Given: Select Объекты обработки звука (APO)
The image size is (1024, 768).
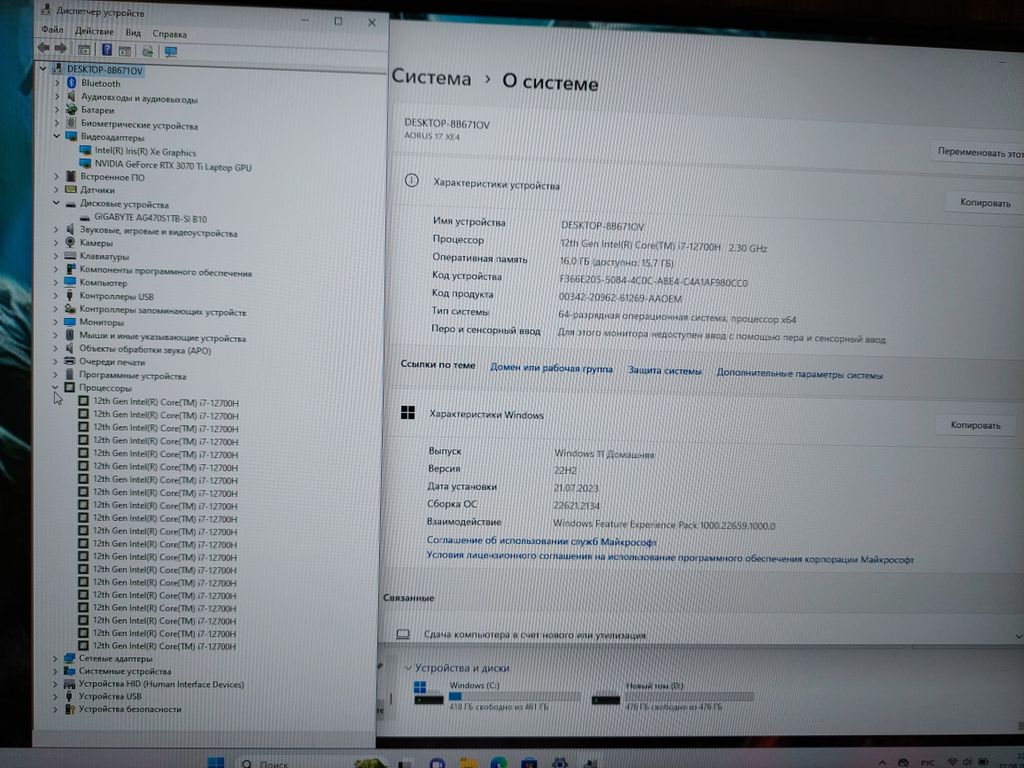Looking at the screenshot, I should point(145,349).
